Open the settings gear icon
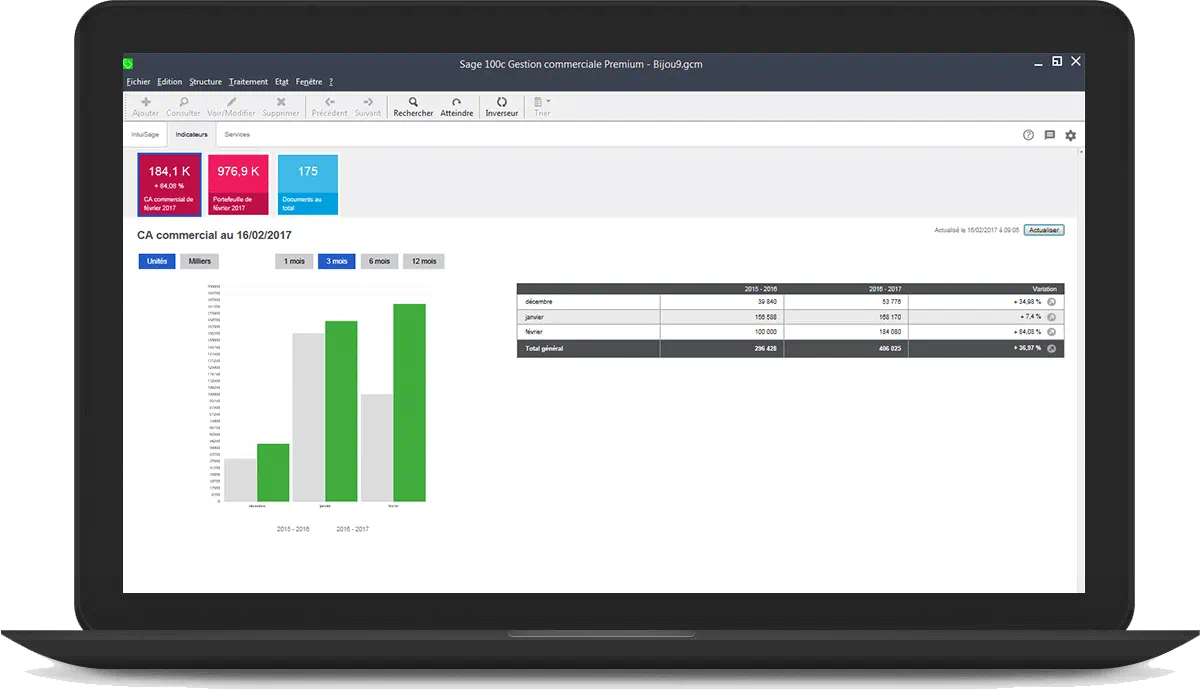The height and width of the screenshot is (690, 1200). coord(1071,135)
